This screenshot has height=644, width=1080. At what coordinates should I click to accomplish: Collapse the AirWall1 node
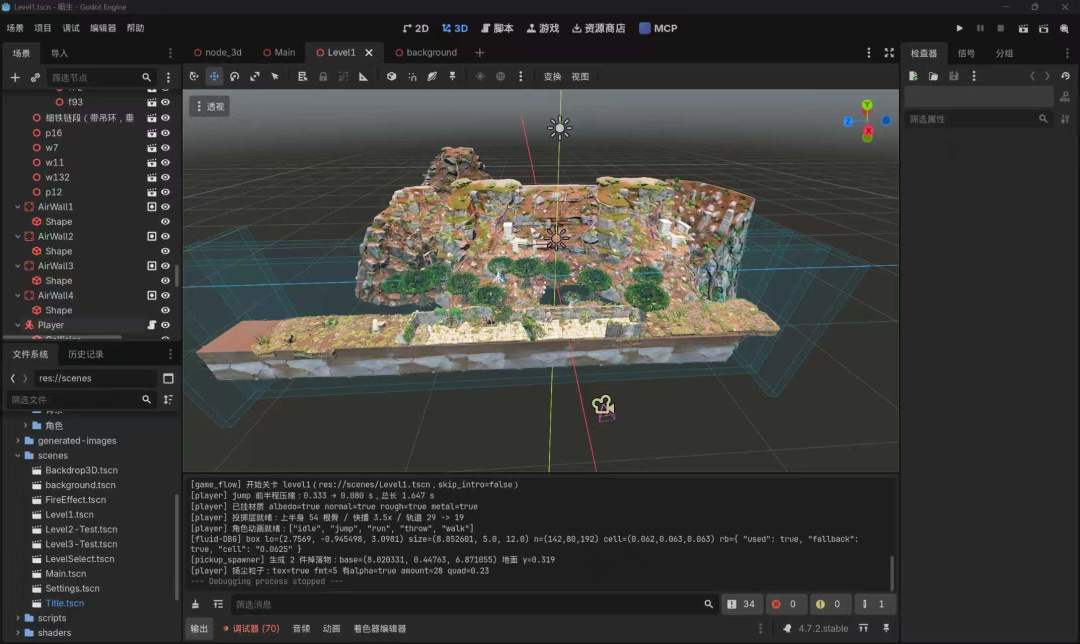(18, 207)
